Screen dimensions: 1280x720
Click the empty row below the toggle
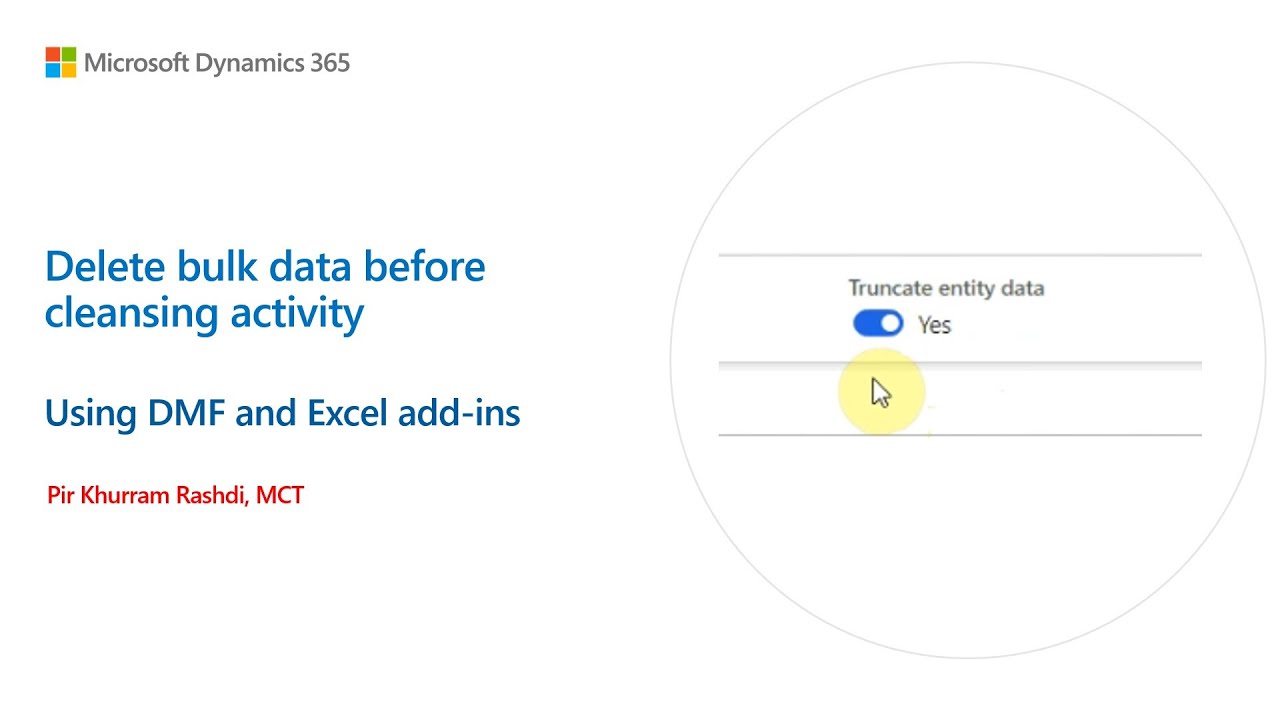tap(959, 399)
